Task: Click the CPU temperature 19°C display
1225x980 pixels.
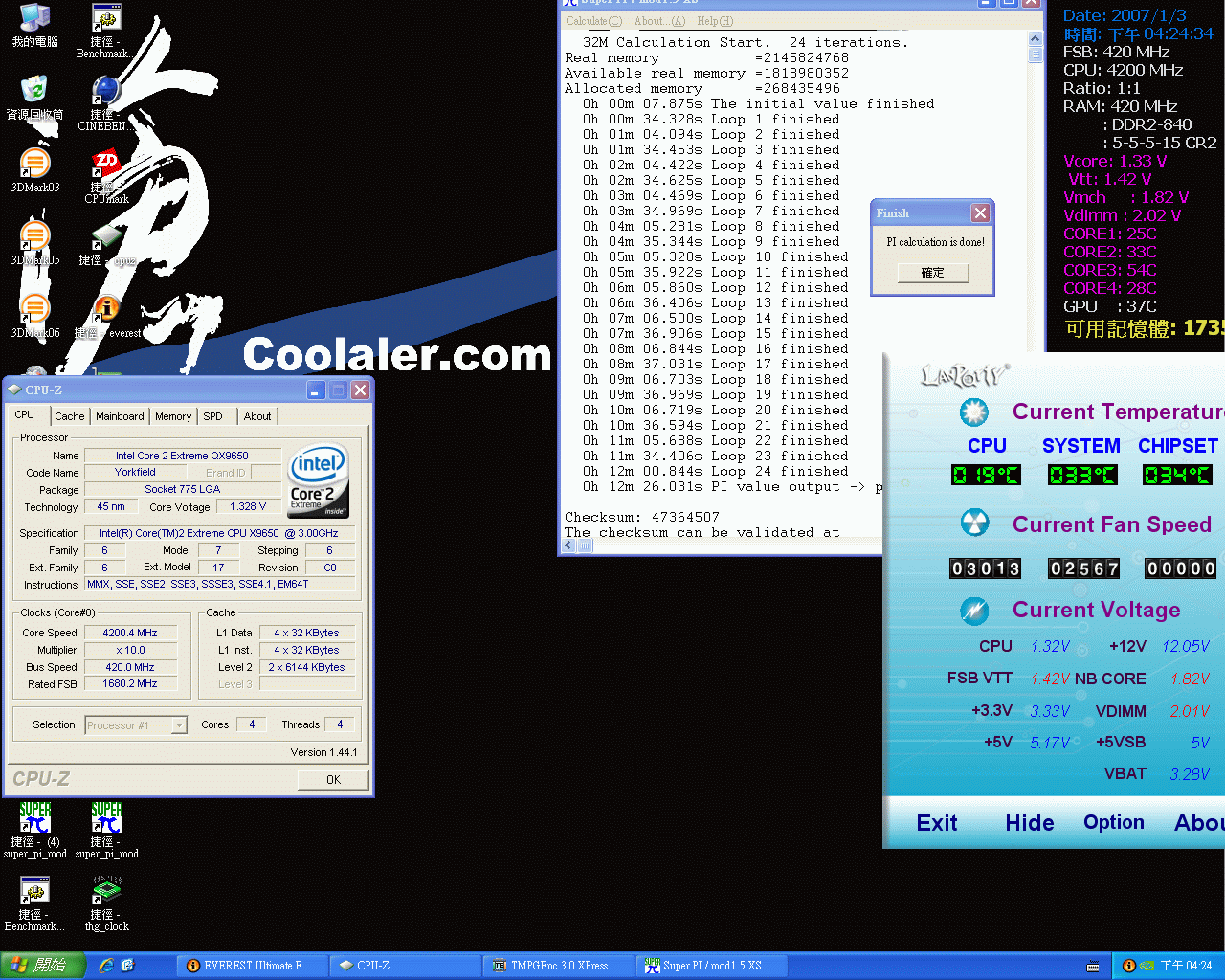Action: (x=986, y=475)
